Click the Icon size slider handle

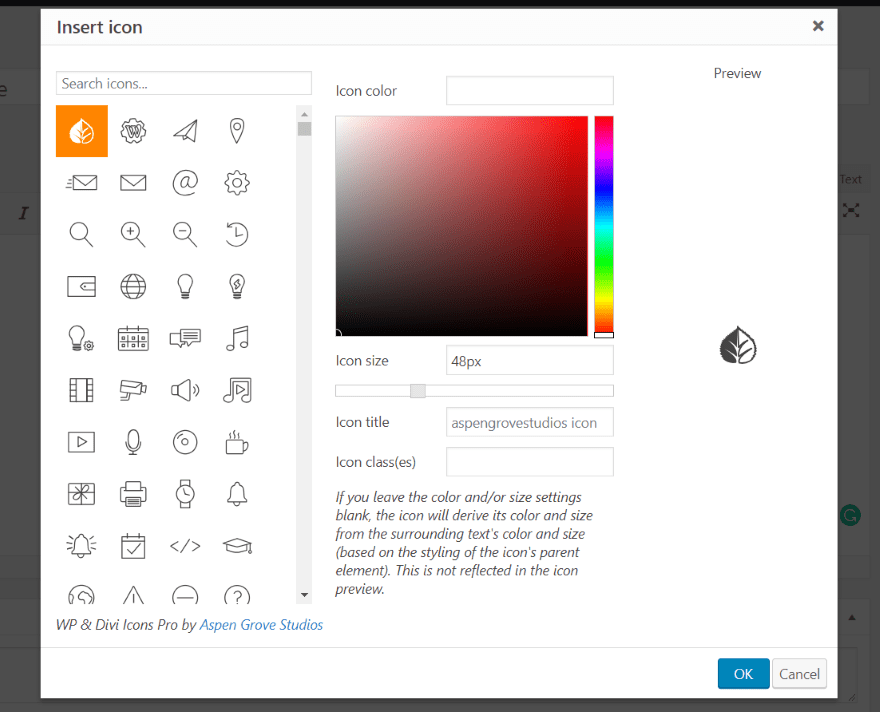pyautogui.click(x=418, y=391)
